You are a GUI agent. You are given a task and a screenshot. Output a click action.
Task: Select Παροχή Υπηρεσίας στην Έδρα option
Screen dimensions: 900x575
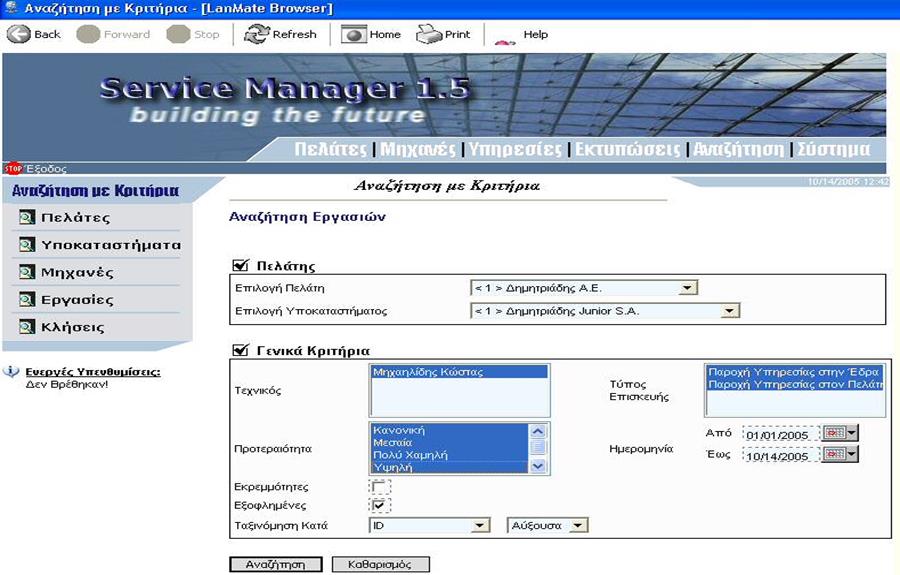click(x=794, y=371)
